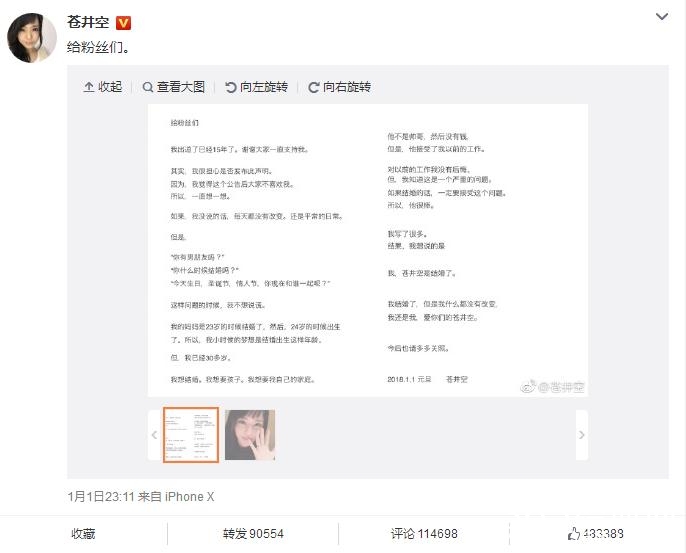Open the 苍井空 username link
Viewport: 686px width, 553px height.
coord(88,22)
